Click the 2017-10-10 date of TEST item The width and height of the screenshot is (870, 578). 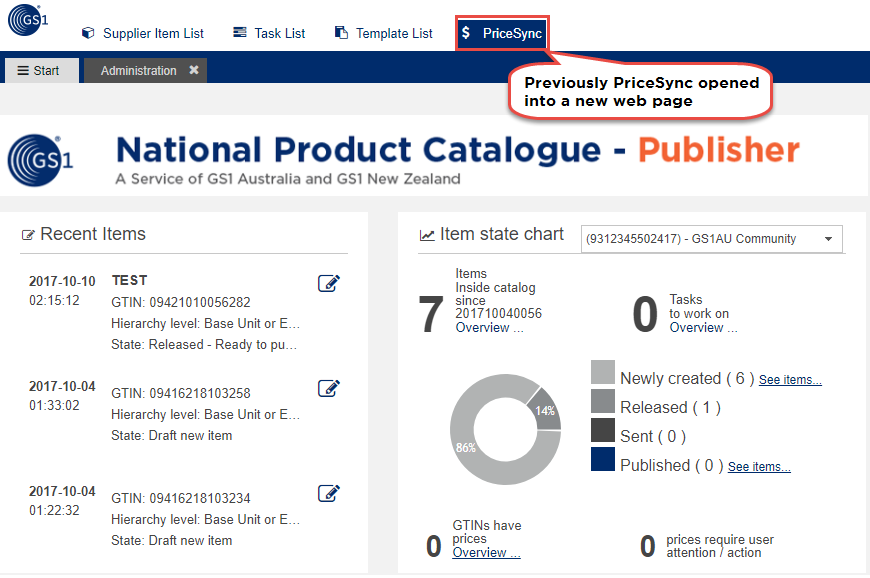coord(62,281)
